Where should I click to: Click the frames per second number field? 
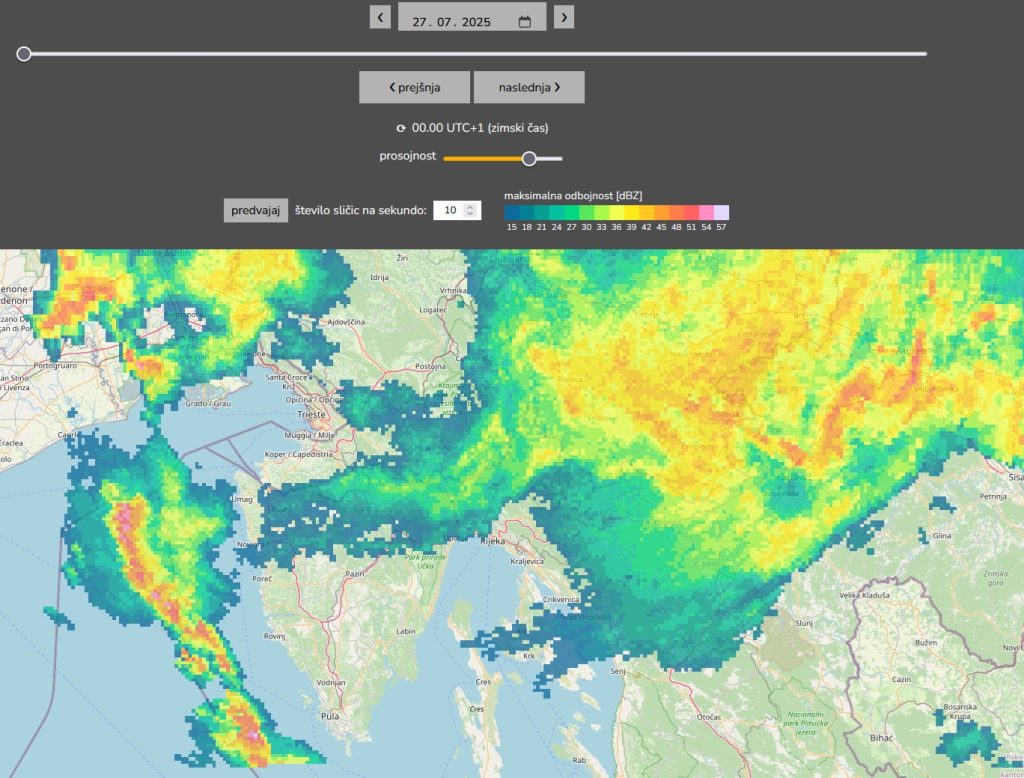(451, 210)
